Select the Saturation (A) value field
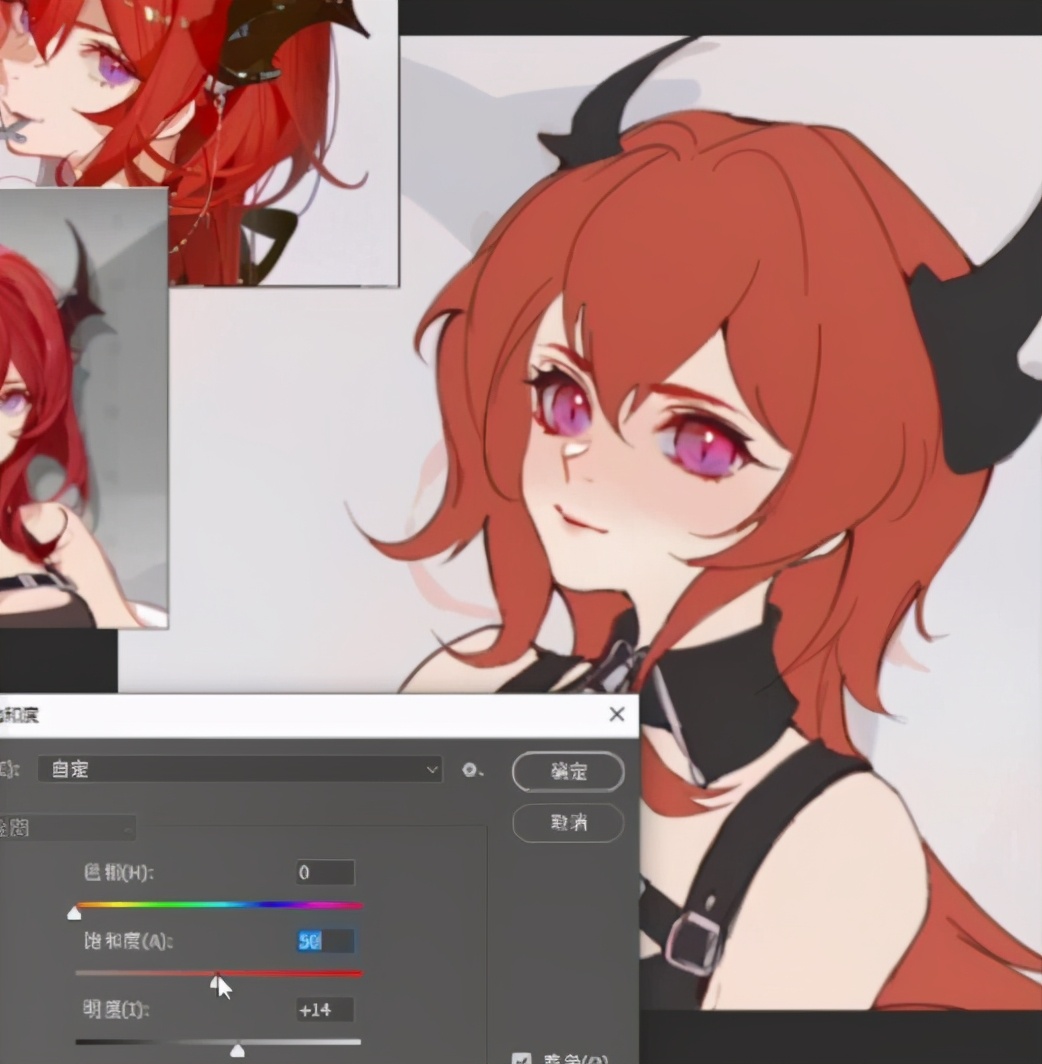1042x1064 pixels. coord(325,941)
